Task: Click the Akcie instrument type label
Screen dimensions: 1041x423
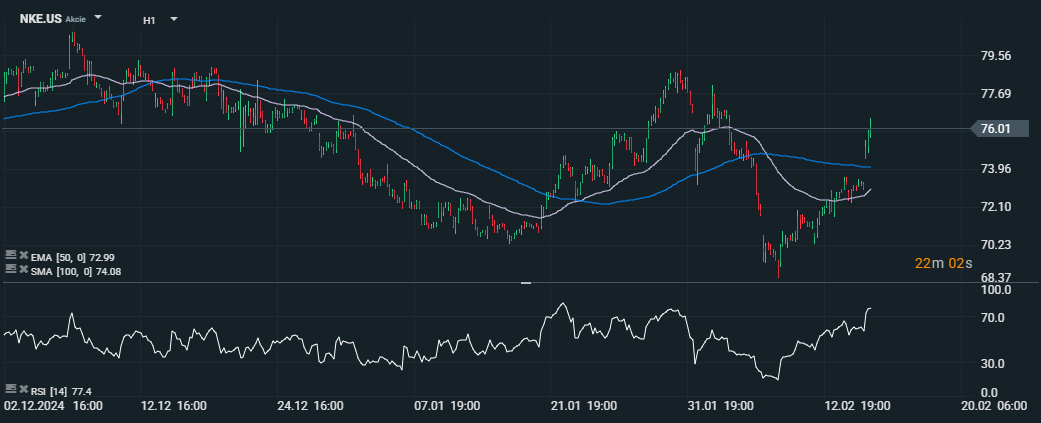Action: 76,20
